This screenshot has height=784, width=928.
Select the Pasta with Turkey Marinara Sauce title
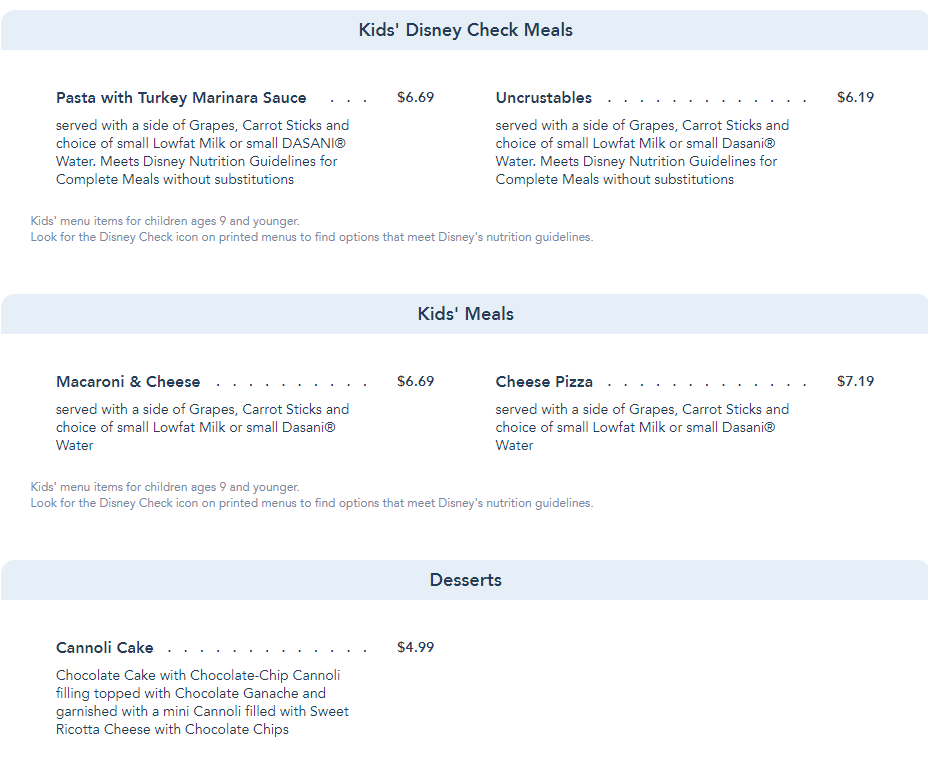tap(181, 98)
